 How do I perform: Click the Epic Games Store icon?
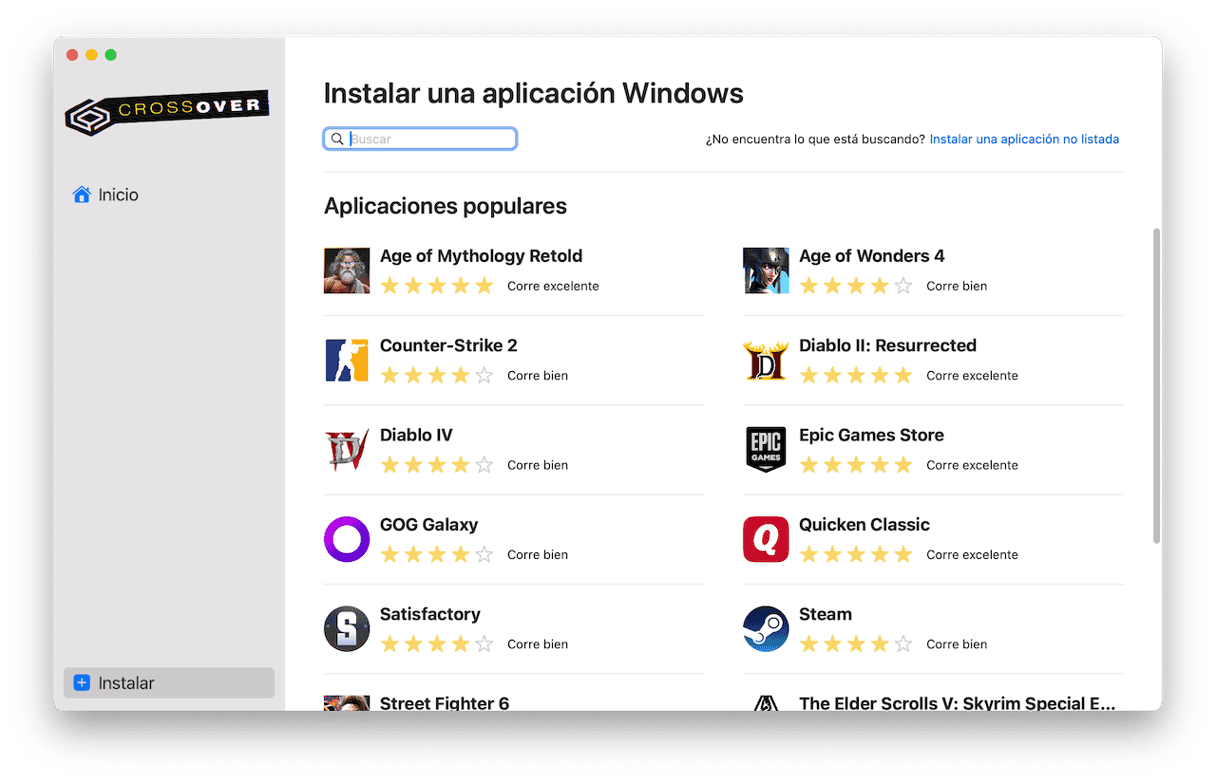[x=766, y=450]
